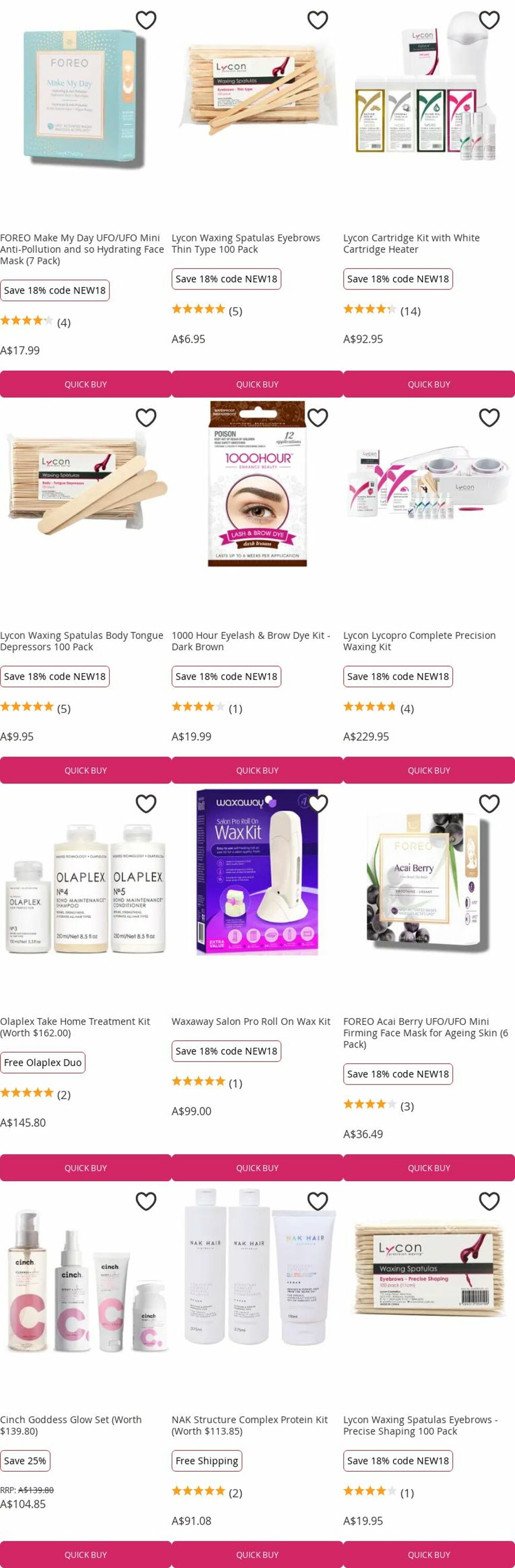Click the Save 25% badge on Cinch set
This screenshot has height=1568, width=515.
point(25,1460)
